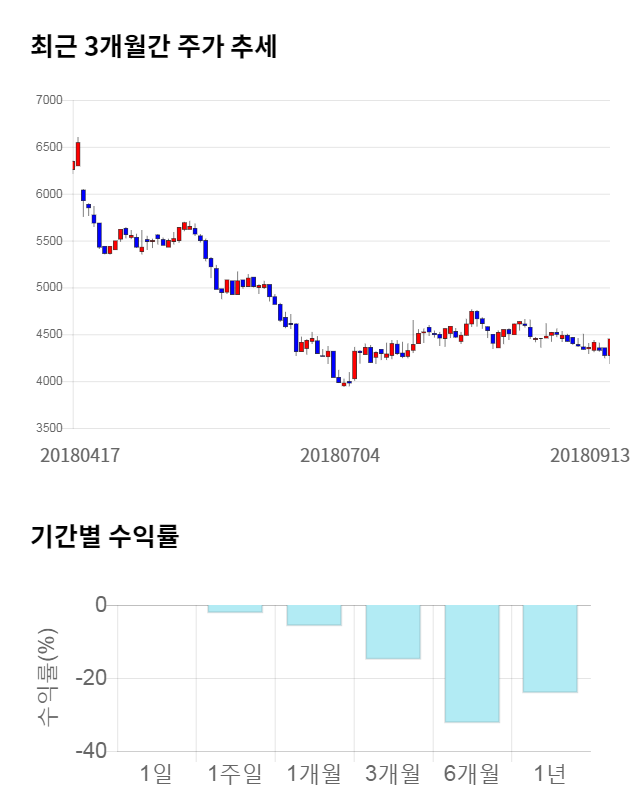Click the 1개월 return bar

[314, 615]
